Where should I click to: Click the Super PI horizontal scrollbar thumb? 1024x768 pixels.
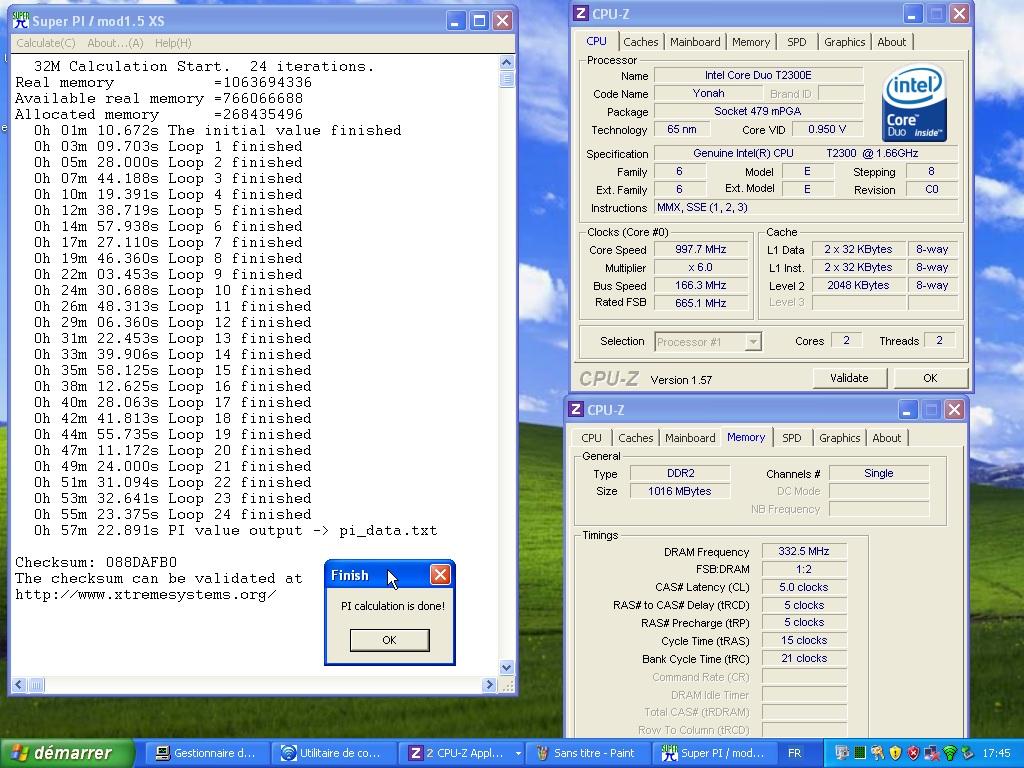pyautogui.click(x=36, y=684)
